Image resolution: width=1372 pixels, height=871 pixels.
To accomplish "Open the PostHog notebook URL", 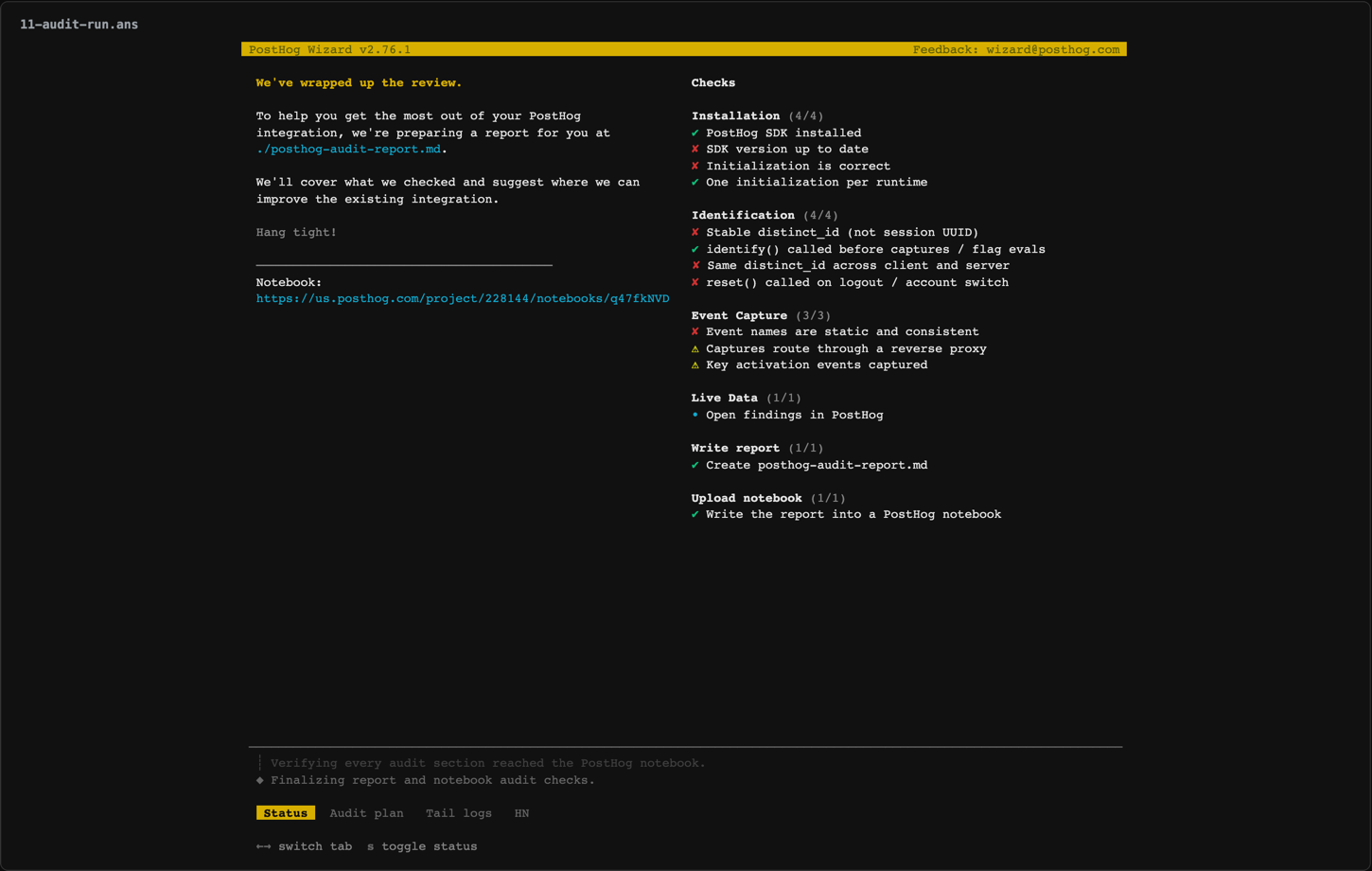I will click(463, 299).
